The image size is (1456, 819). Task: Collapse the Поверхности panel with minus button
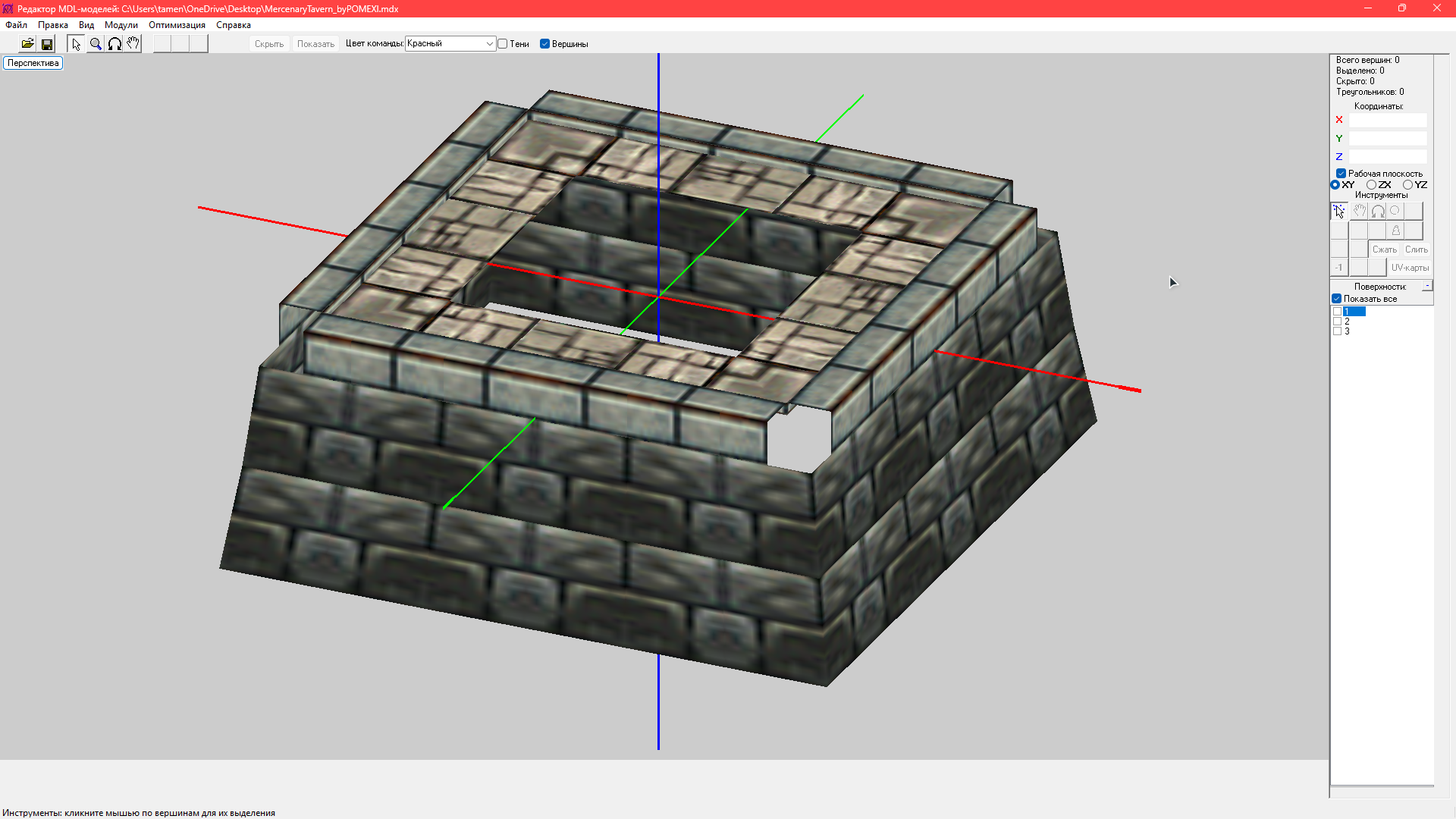pos(1427,286)
